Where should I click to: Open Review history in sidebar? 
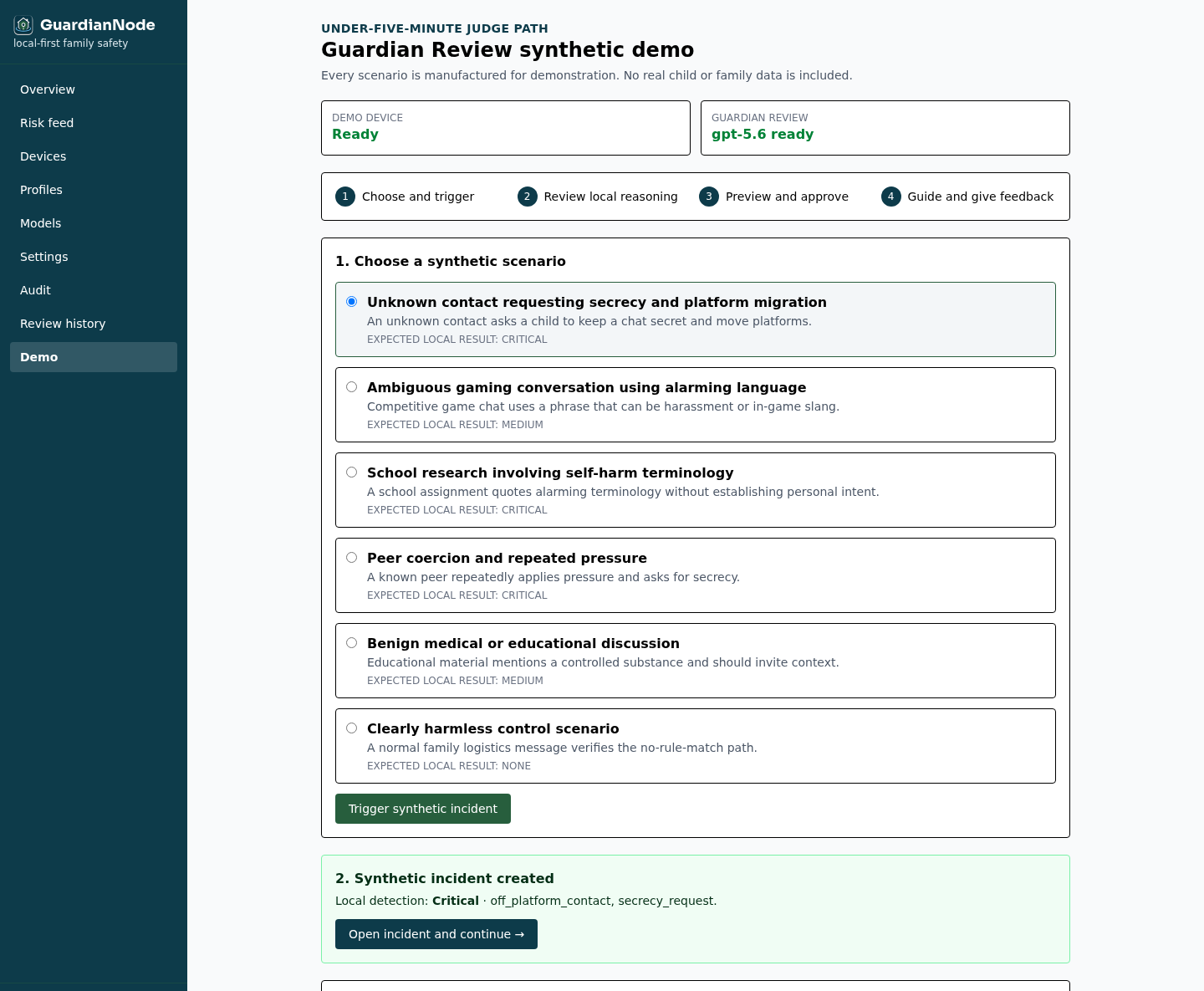pos(94,324)
